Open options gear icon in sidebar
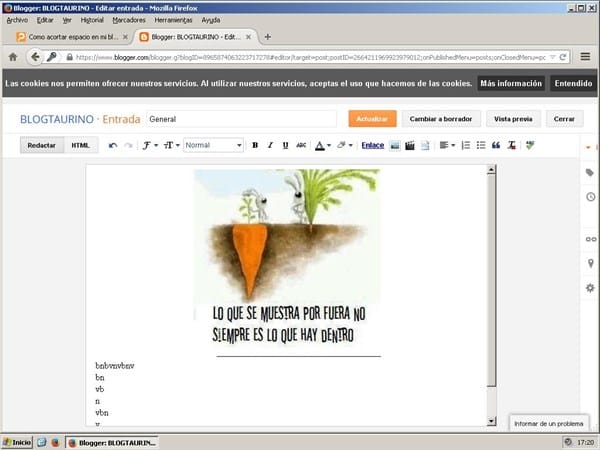The height and width of the screenshot is (450, 600). pyautogui.click(x=590, y=288)
